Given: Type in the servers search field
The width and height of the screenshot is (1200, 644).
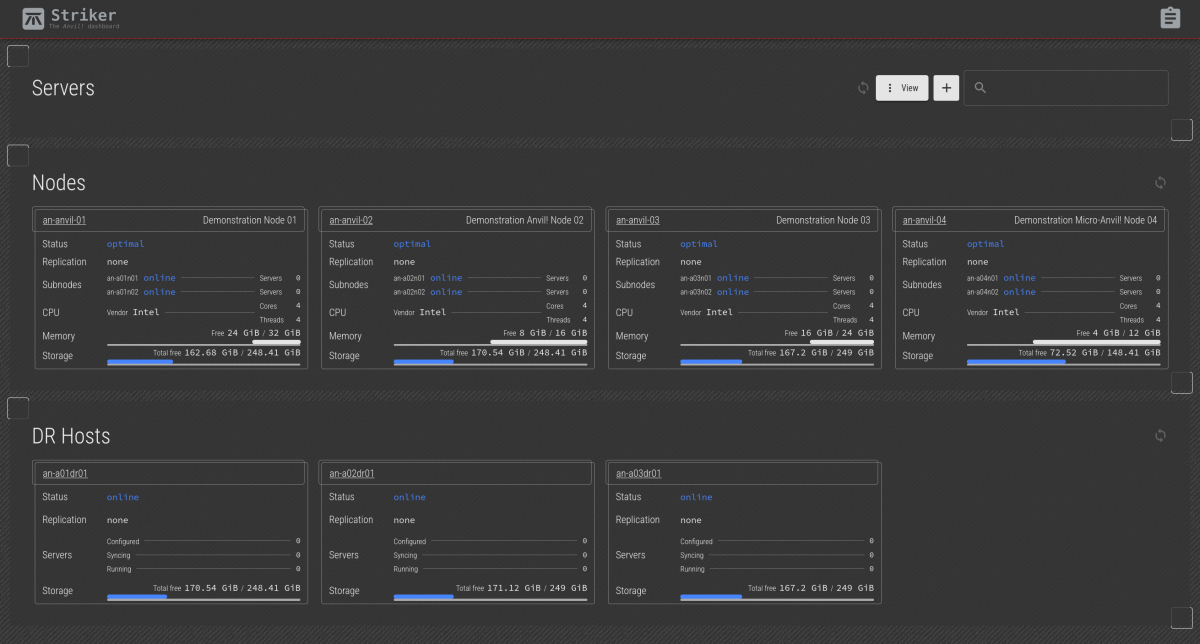Looking at the screenshot, I should tap(1075, 88).
